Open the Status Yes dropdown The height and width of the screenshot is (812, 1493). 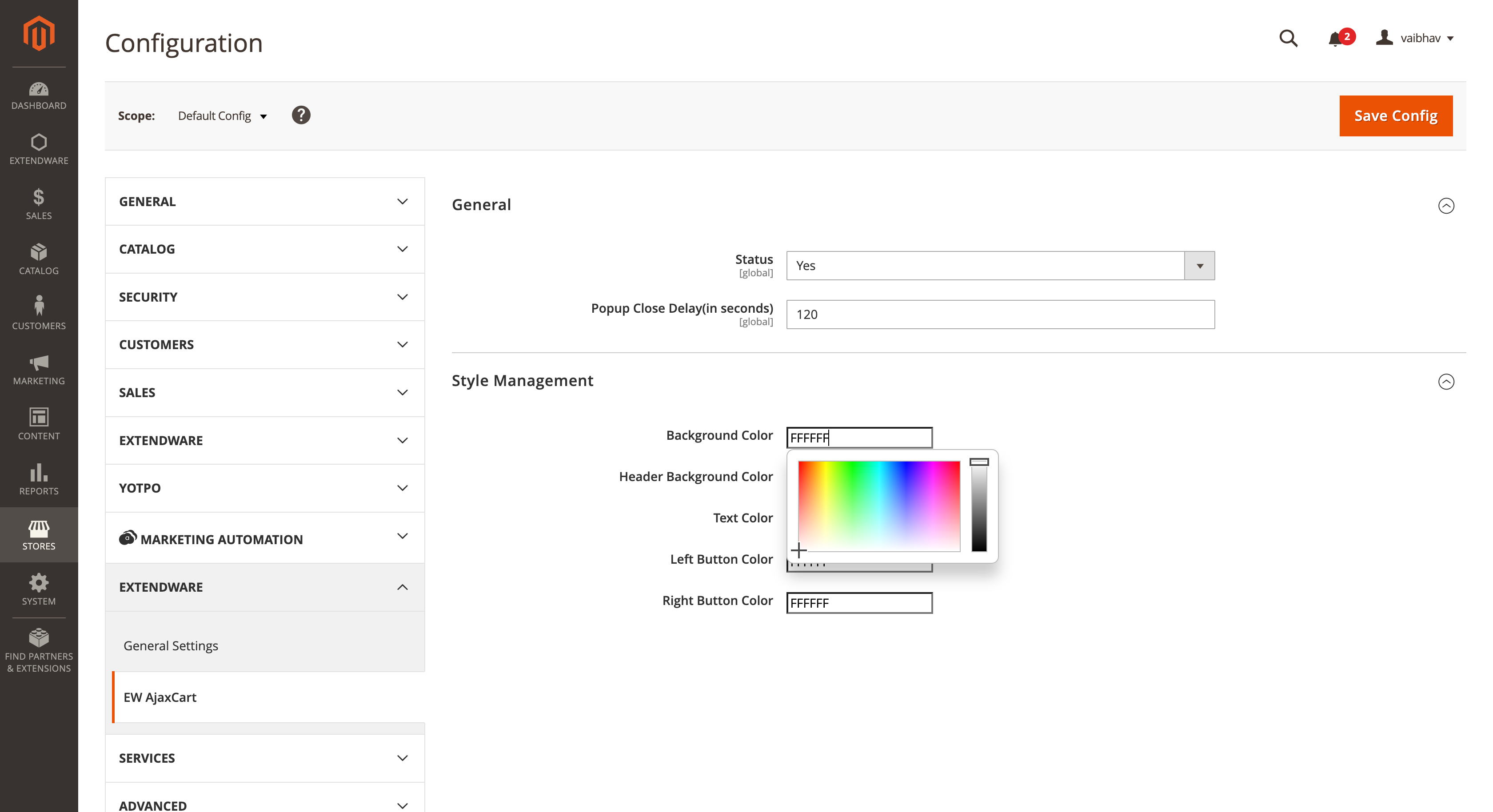click(1000, 266)
